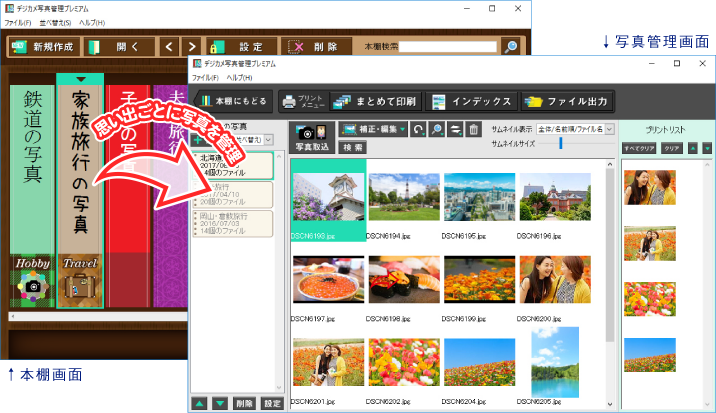The width and height of the screenshot is (716, 413).
Task: Select thumbnail DSCN6195.jpg
Action: click(479, 197)
